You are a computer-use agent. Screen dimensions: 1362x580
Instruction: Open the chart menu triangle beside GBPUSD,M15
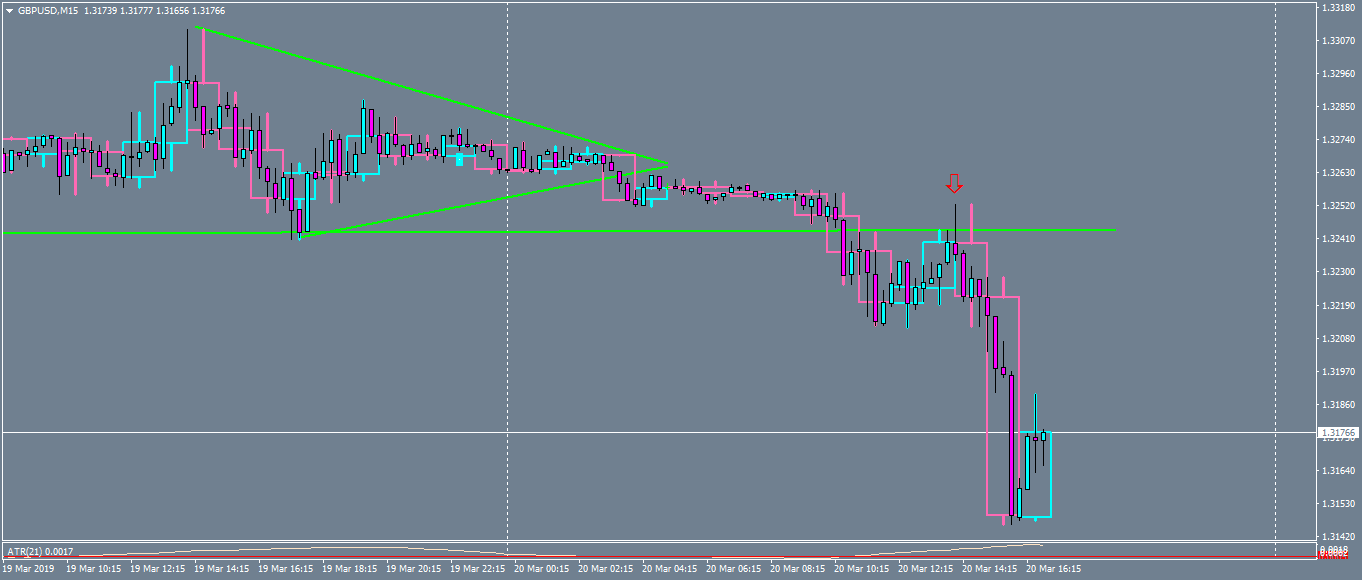pyautogui.click(x=9, y=11)
